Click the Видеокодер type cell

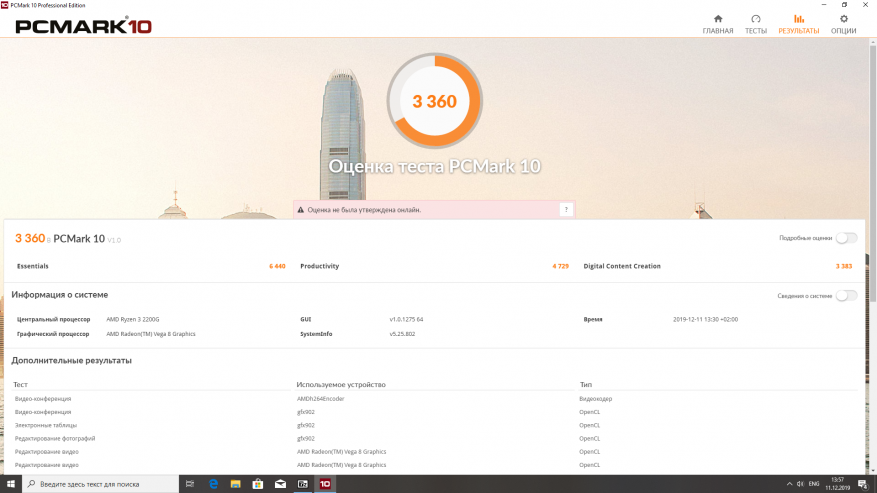[x=596, y=399]
